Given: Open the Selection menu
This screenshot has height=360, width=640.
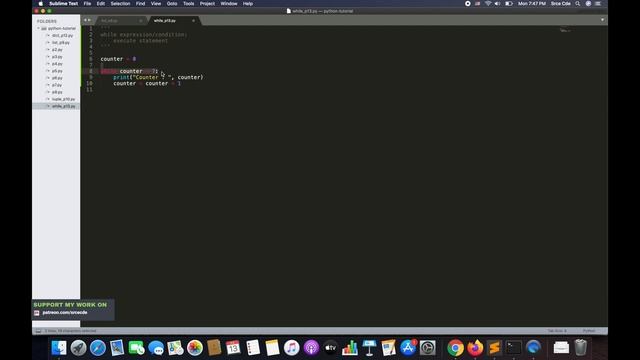Looking at the screenshot, I should click(120, 4).
